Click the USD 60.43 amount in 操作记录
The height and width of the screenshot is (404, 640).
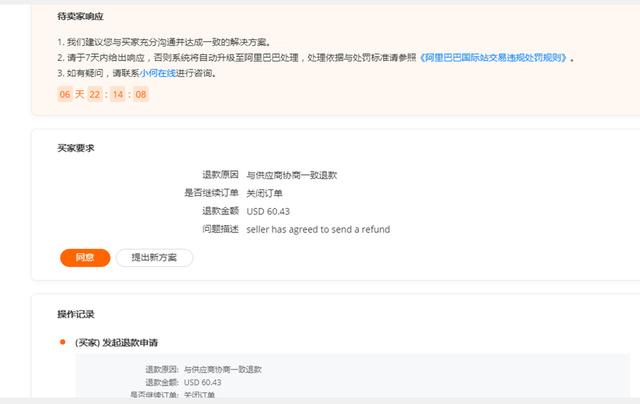[203, 382]
